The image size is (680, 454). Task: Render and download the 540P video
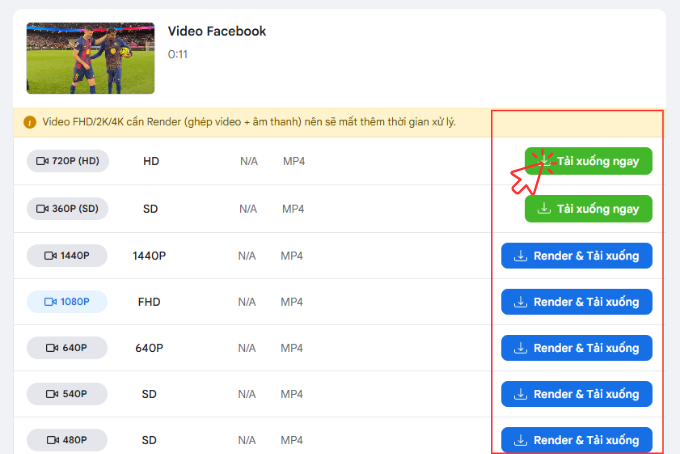(x=577, y=394)
